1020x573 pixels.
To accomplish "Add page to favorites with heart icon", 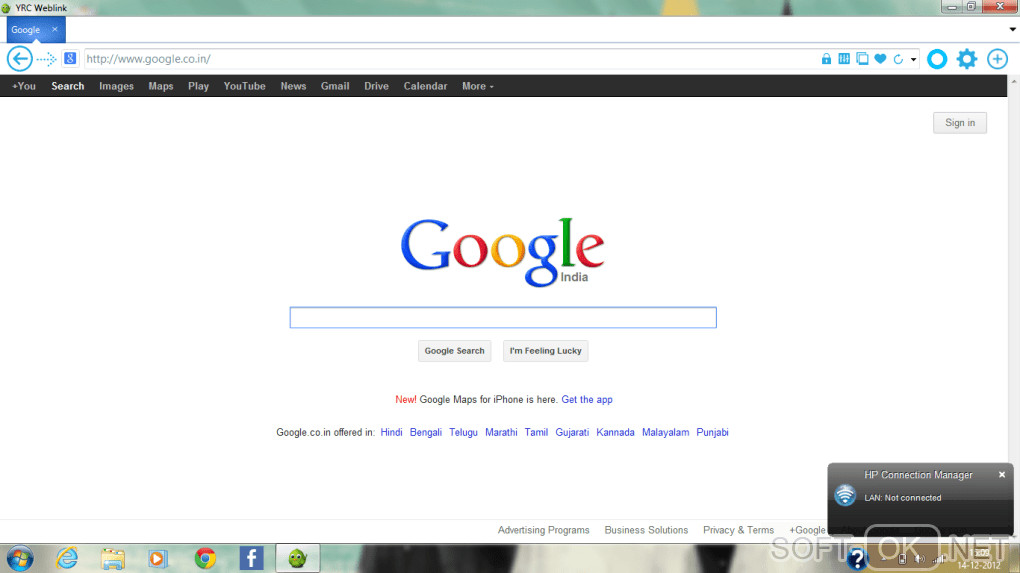I will click(x=880, y=59).
